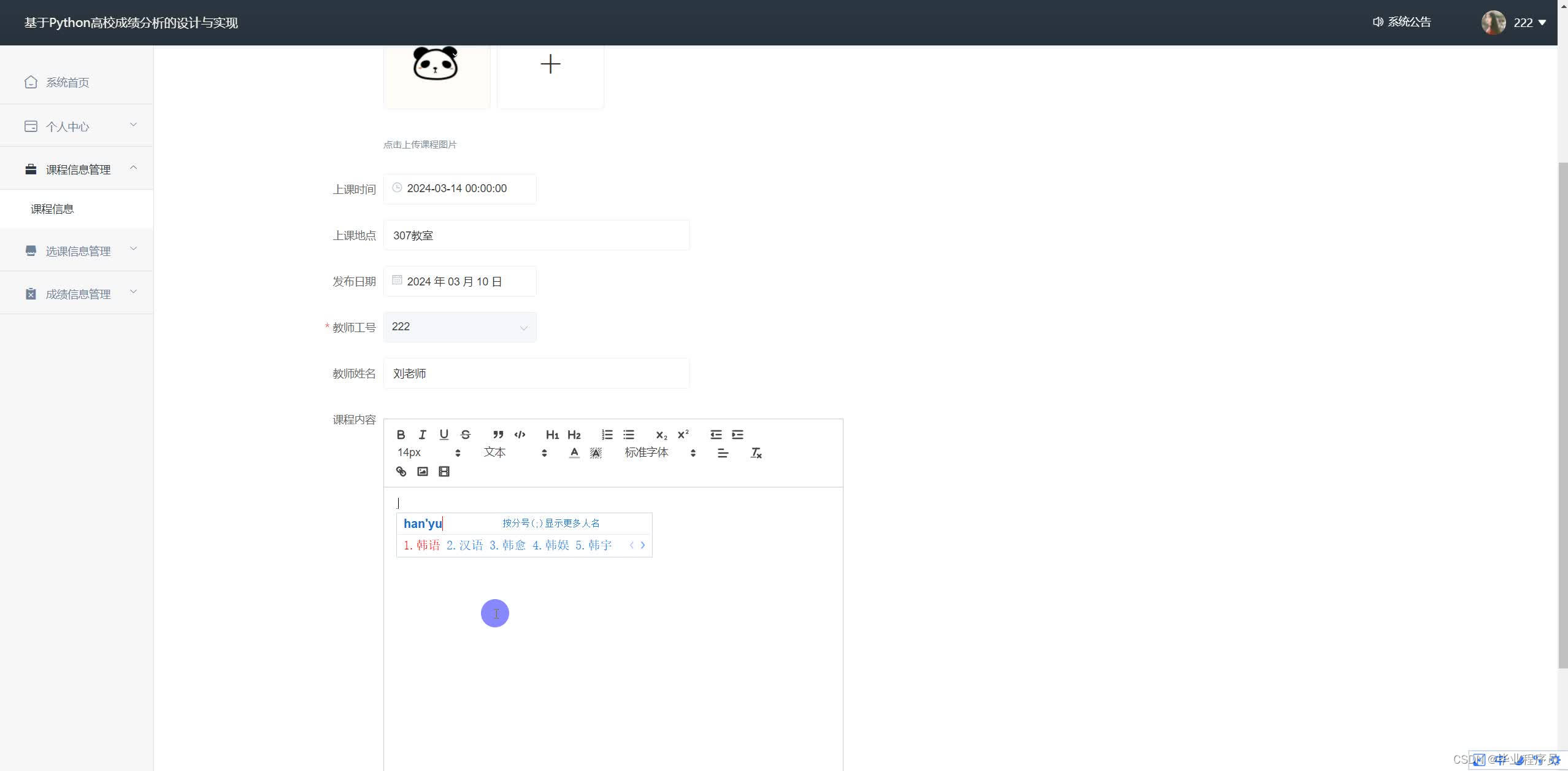Choose IME candidate 4 韩娱

[551, 545]
